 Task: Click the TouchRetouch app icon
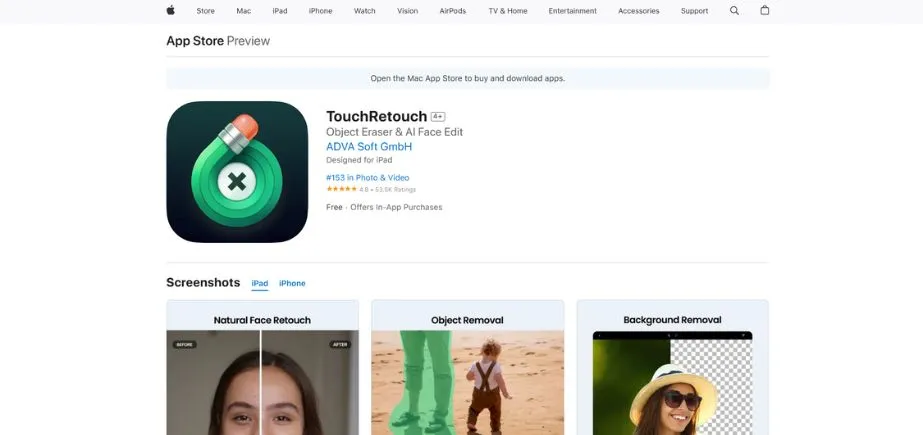[x=237, y=172]
